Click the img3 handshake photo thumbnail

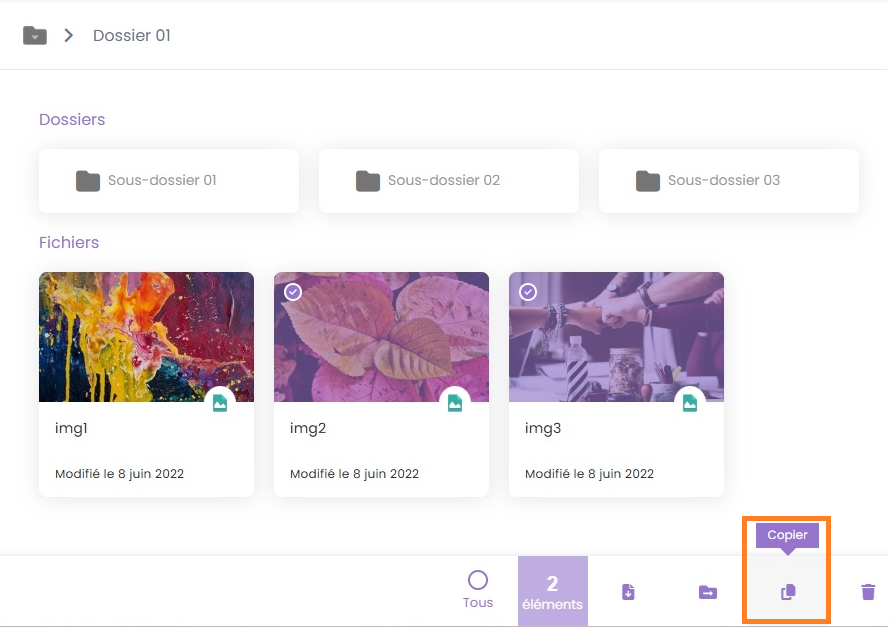tap(616, 337)
